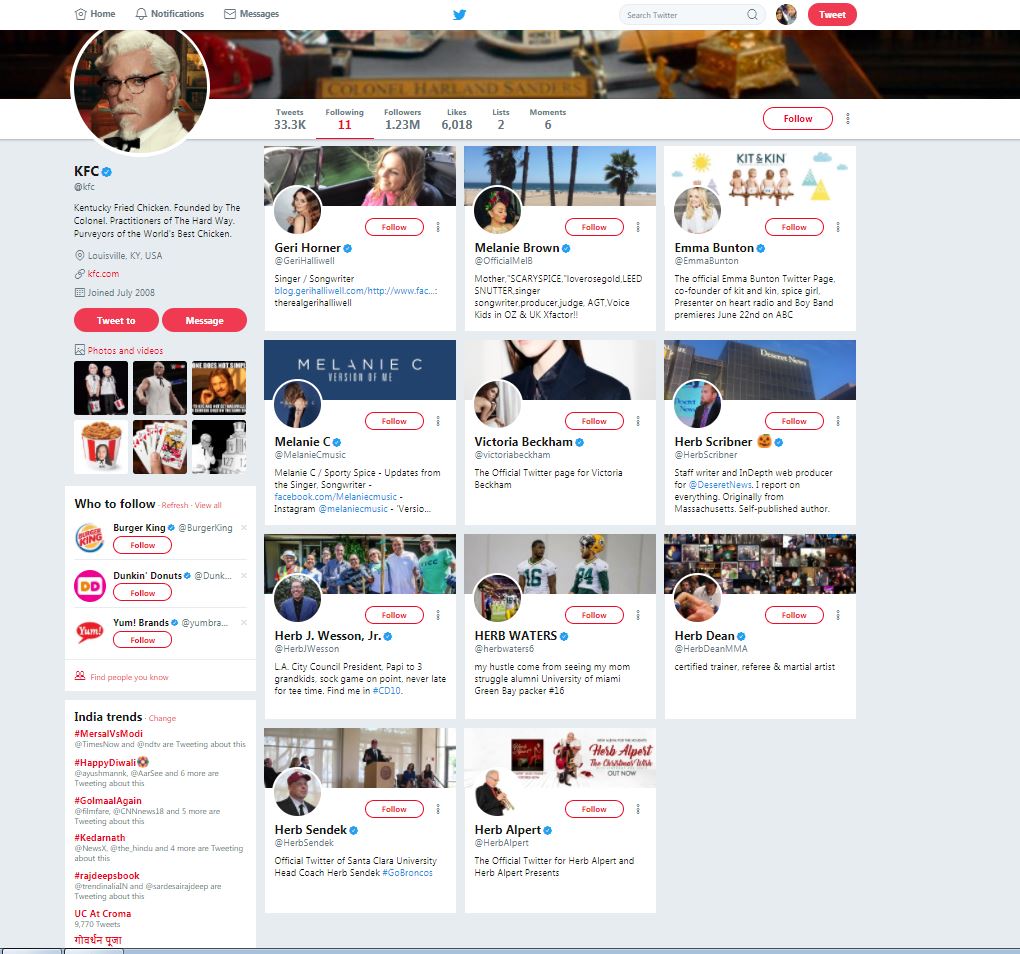The image size is (1020, 954).
Task: Open more options for Victoria Beckham
Action: coord(638,421)
